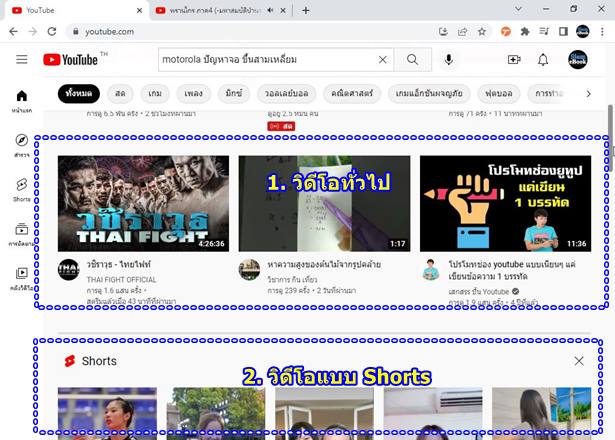Open Explore compass in sidebar
The height and width of the screenshot is (440, 615).
point(22,145)
